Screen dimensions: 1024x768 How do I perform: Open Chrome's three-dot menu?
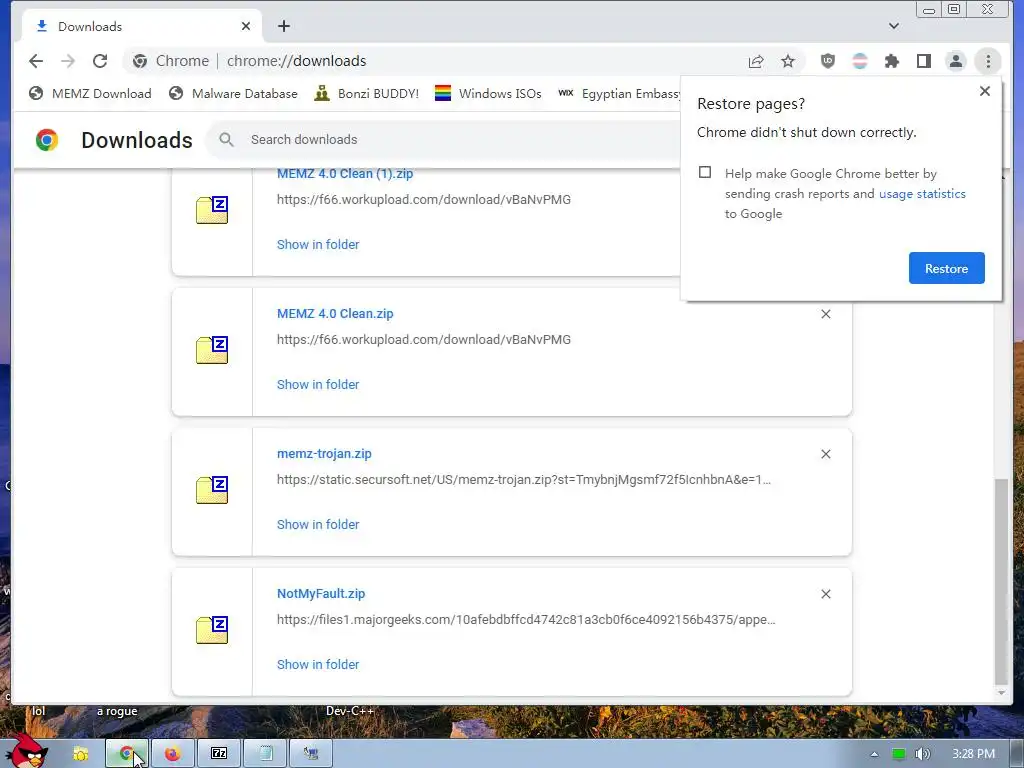(988, 61)
